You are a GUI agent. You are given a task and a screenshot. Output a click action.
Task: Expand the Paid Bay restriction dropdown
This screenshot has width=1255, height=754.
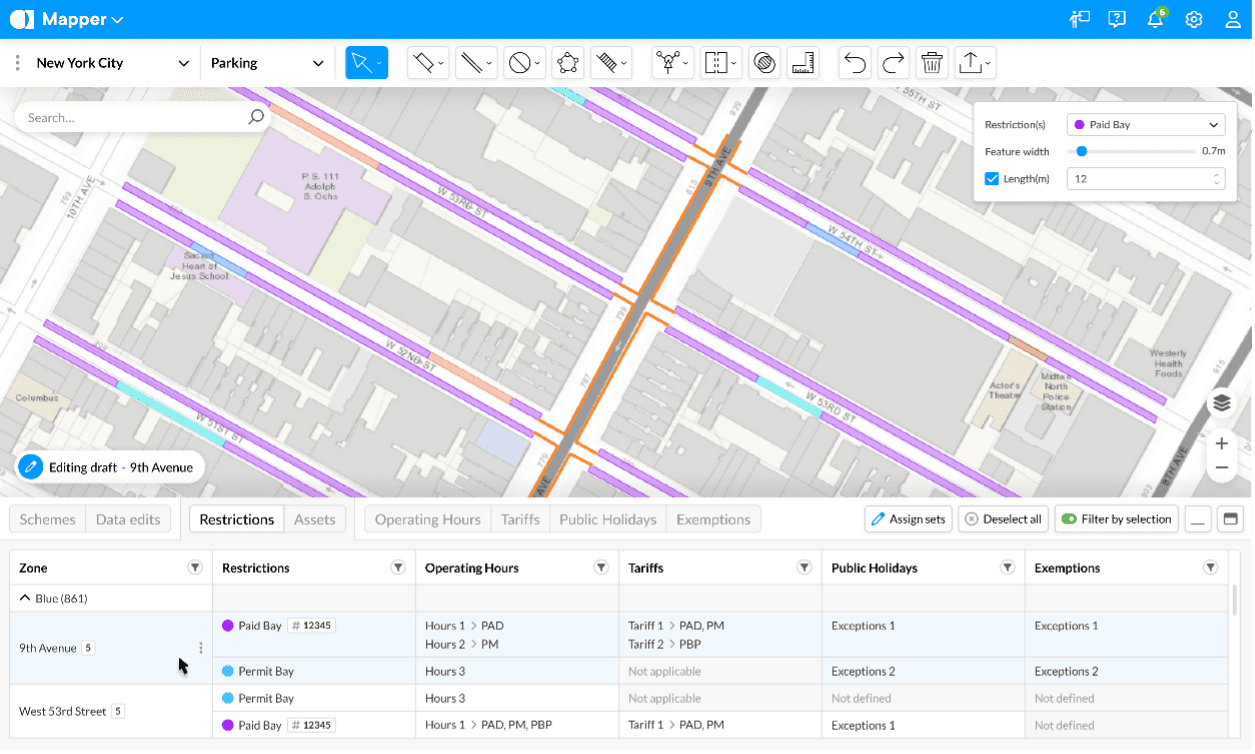pyautogui.click(x=1145, y=125)
